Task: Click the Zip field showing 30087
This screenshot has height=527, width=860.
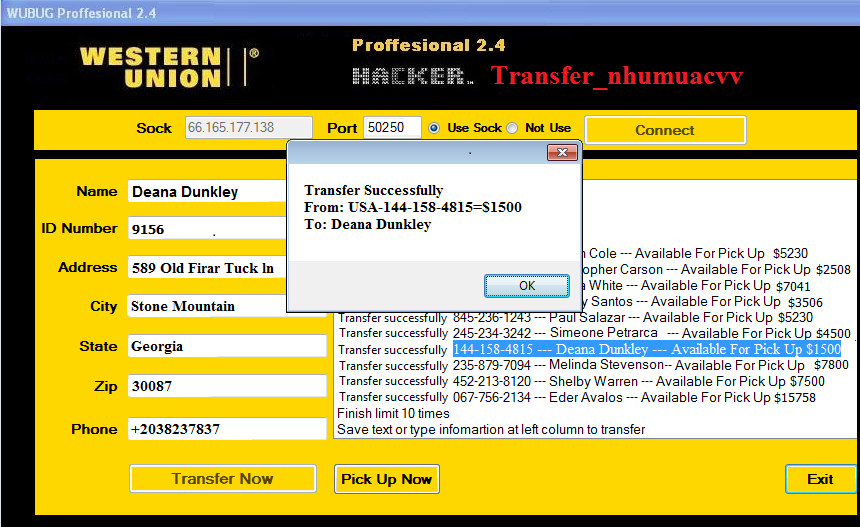Action: 227,386
